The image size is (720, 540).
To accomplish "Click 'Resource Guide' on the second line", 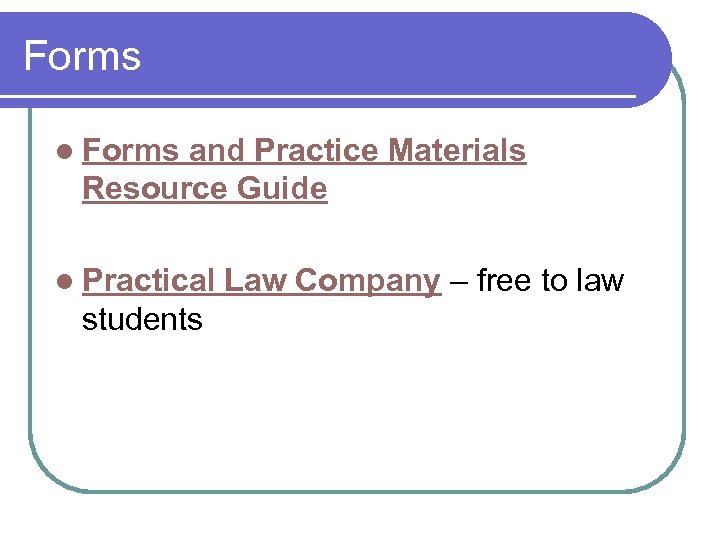I will (205, 188).
